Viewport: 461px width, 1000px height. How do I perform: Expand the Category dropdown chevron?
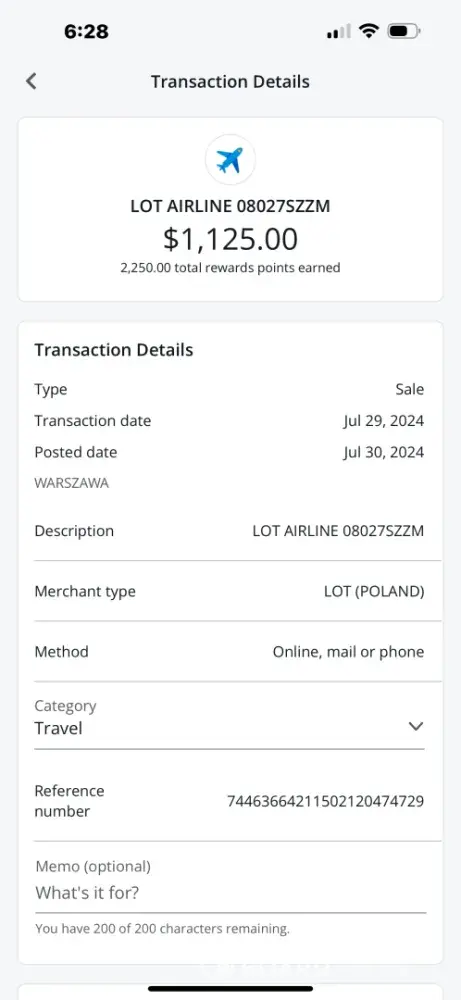click(x=416, y=726)
